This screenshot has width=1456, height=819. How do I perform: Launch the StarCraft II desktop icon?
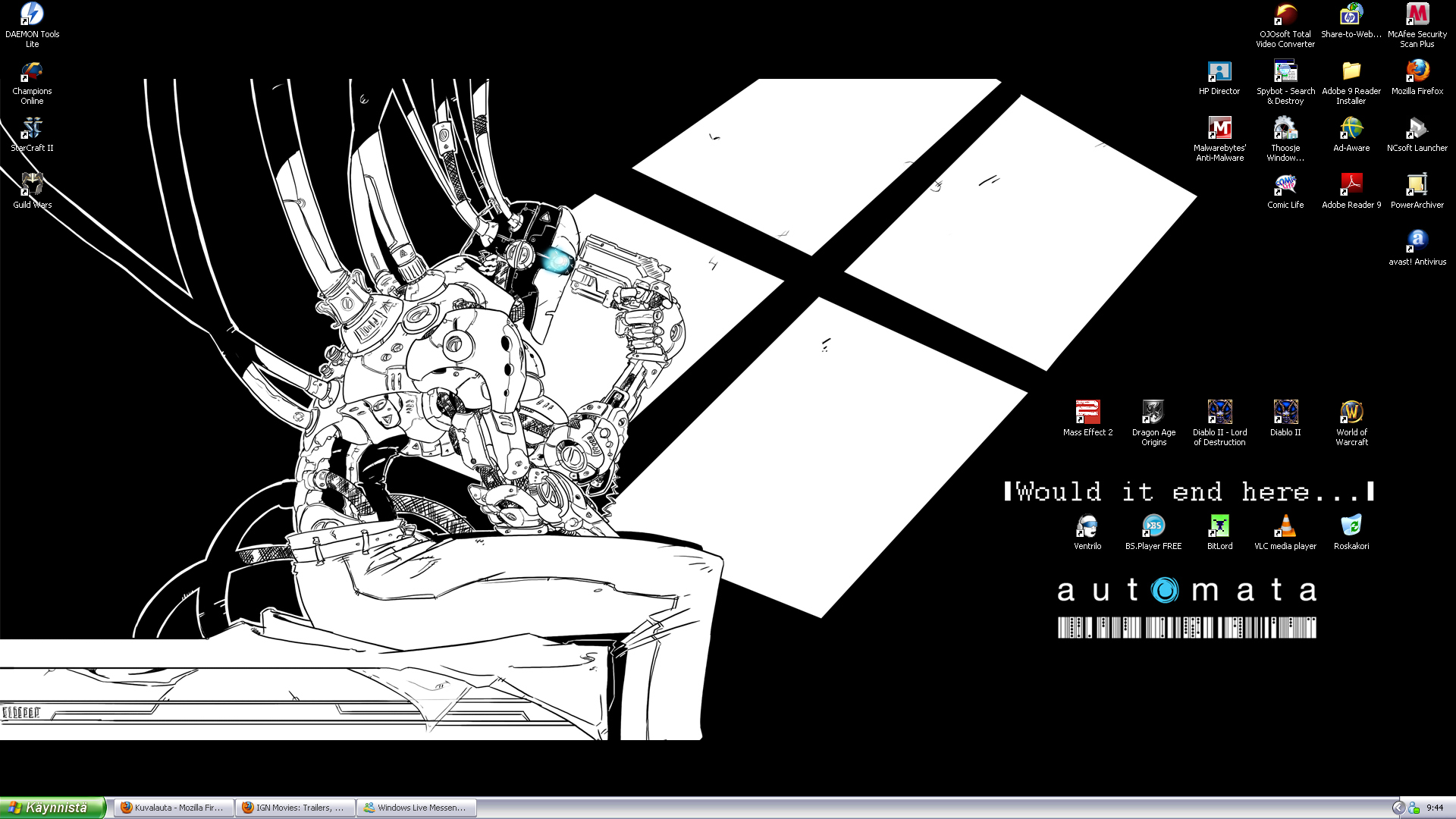pos(32,129)
